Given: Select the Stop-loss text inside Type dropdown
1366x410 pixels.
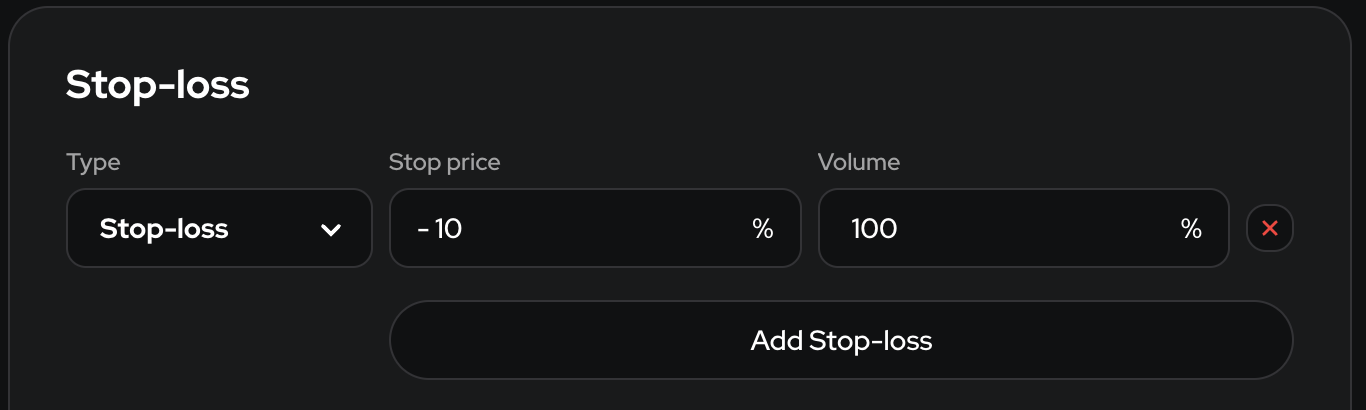Looking at the screenshot, I should [164, 229].
